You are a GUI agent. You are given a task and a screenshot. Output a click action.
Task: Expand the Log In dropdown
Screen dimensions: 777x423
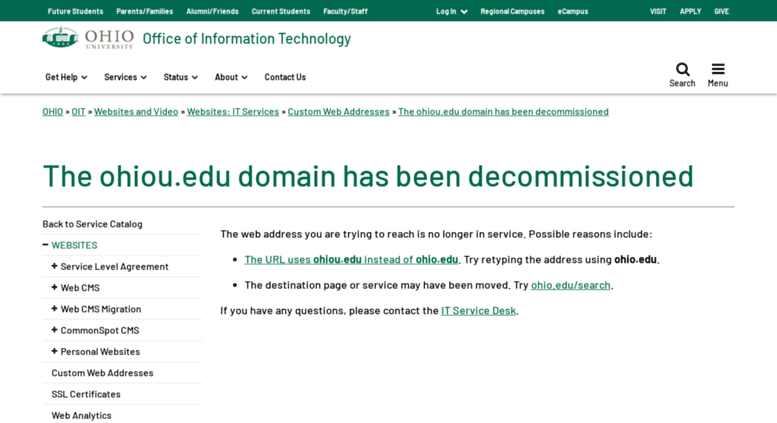[x=451, y=11]
